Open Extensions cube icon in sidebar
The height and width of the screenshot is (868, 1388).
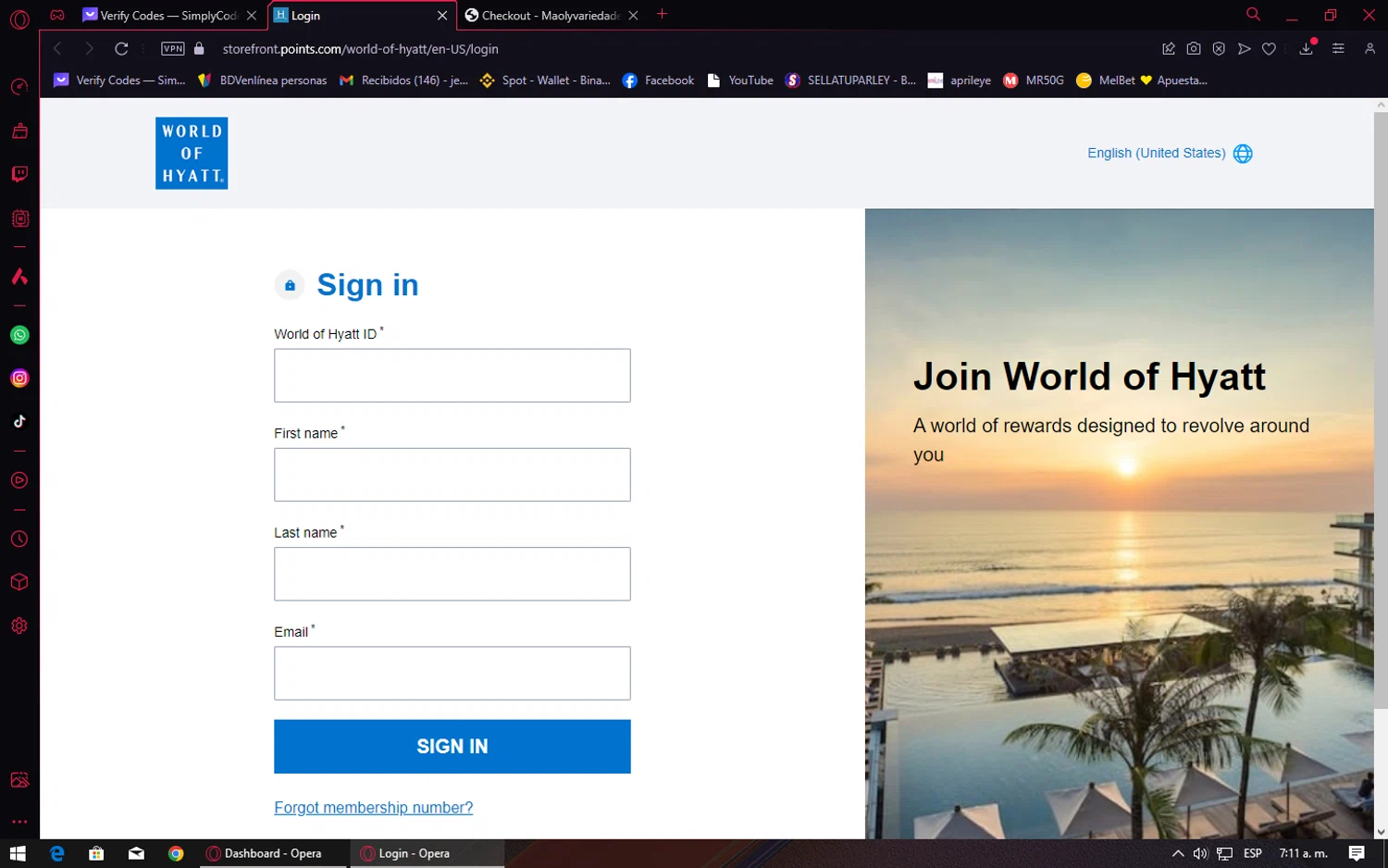pos(19,582)
